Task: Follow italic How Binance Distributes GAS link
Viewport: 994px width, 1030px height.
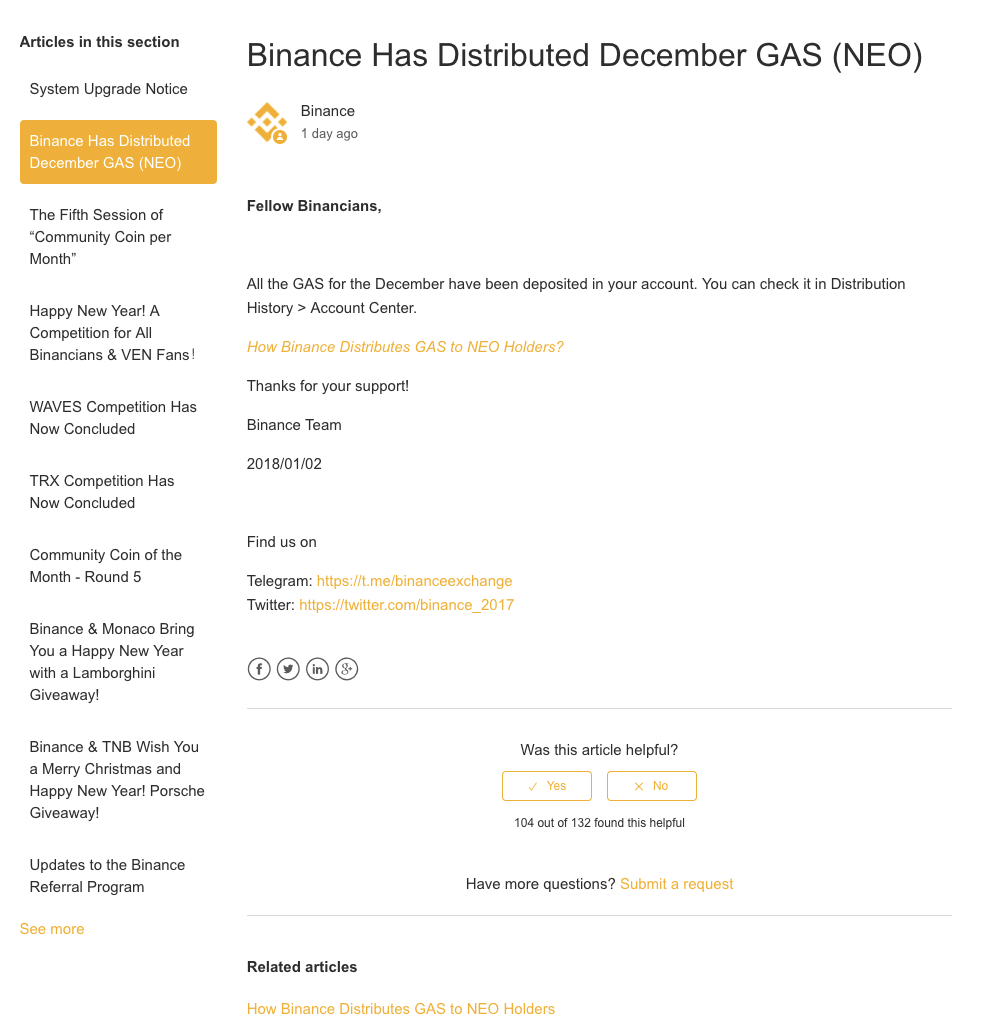Action: (405, 347)
